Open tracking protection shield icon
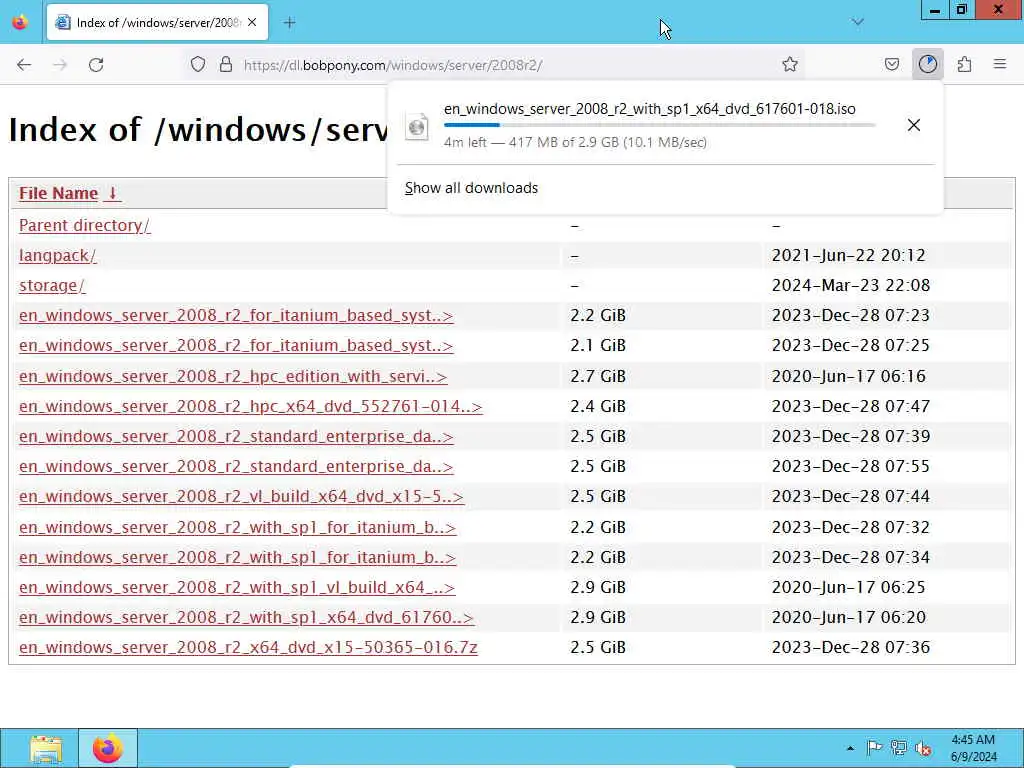1024x768 pixels. 198,65
